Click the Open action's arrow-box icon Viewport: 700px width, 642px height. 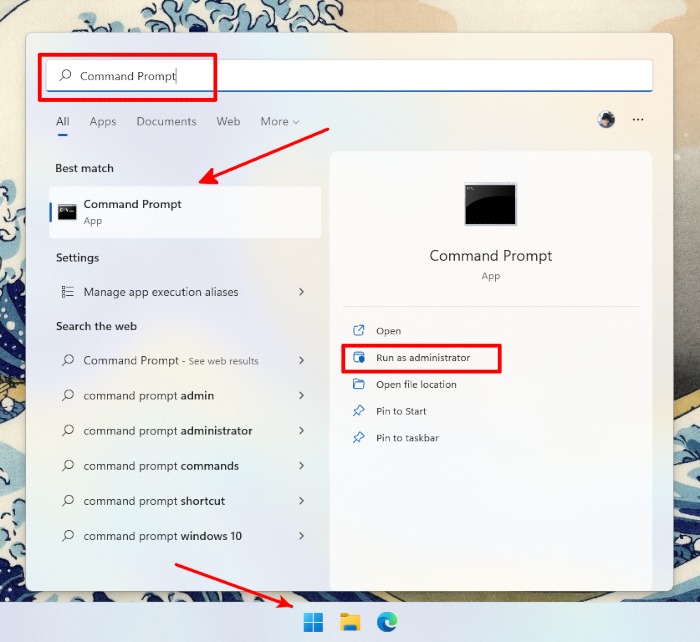358,330
